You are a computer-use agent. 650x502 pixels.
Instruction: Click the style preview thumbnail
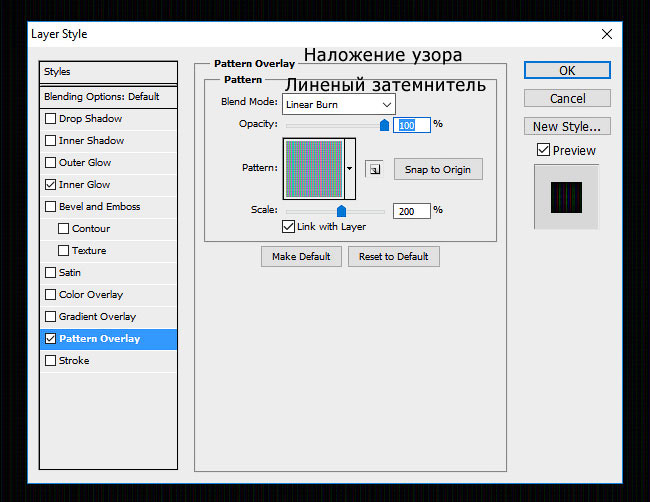point(566,197)
